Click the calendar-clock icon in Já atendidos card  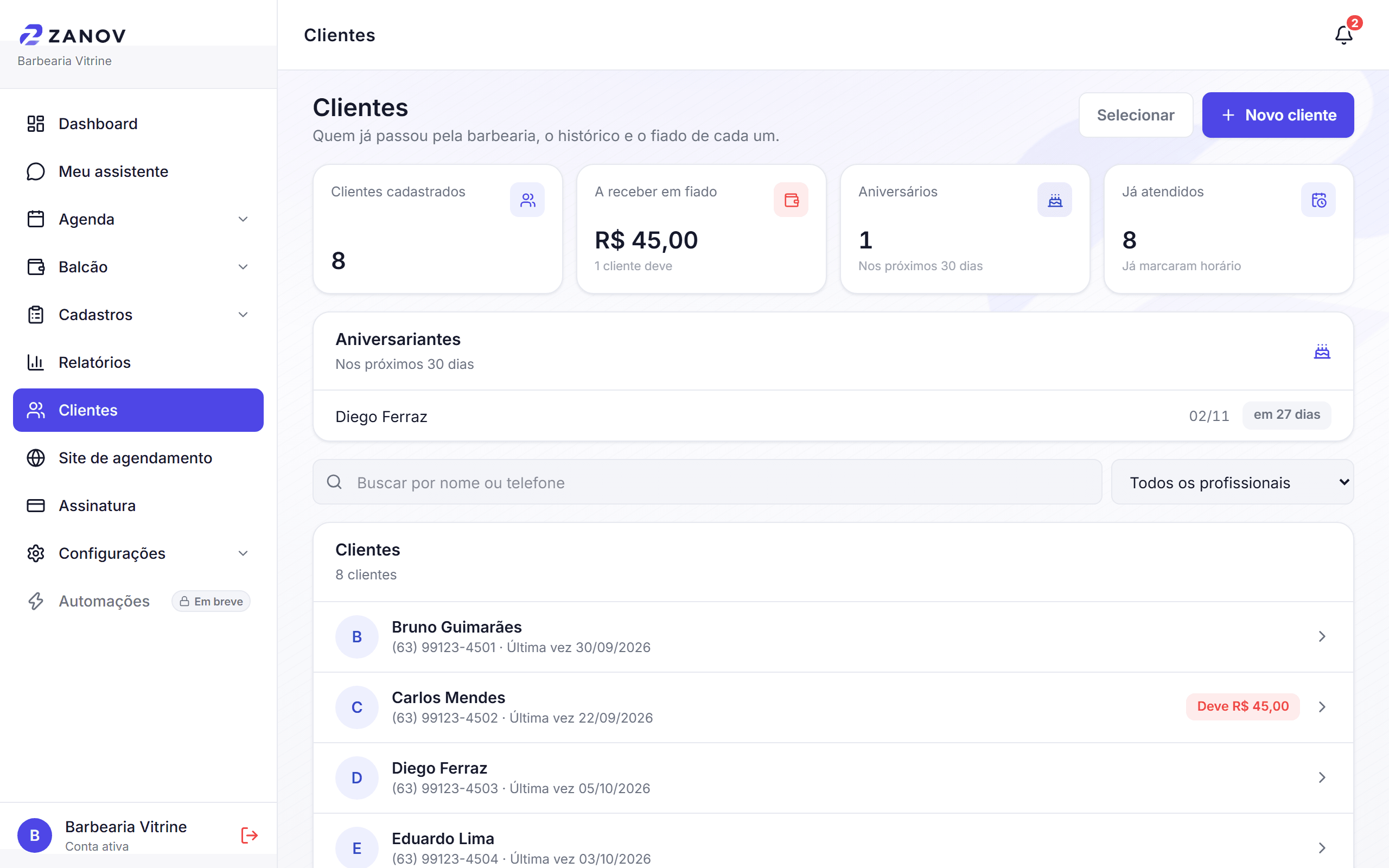coord(1318,200)
